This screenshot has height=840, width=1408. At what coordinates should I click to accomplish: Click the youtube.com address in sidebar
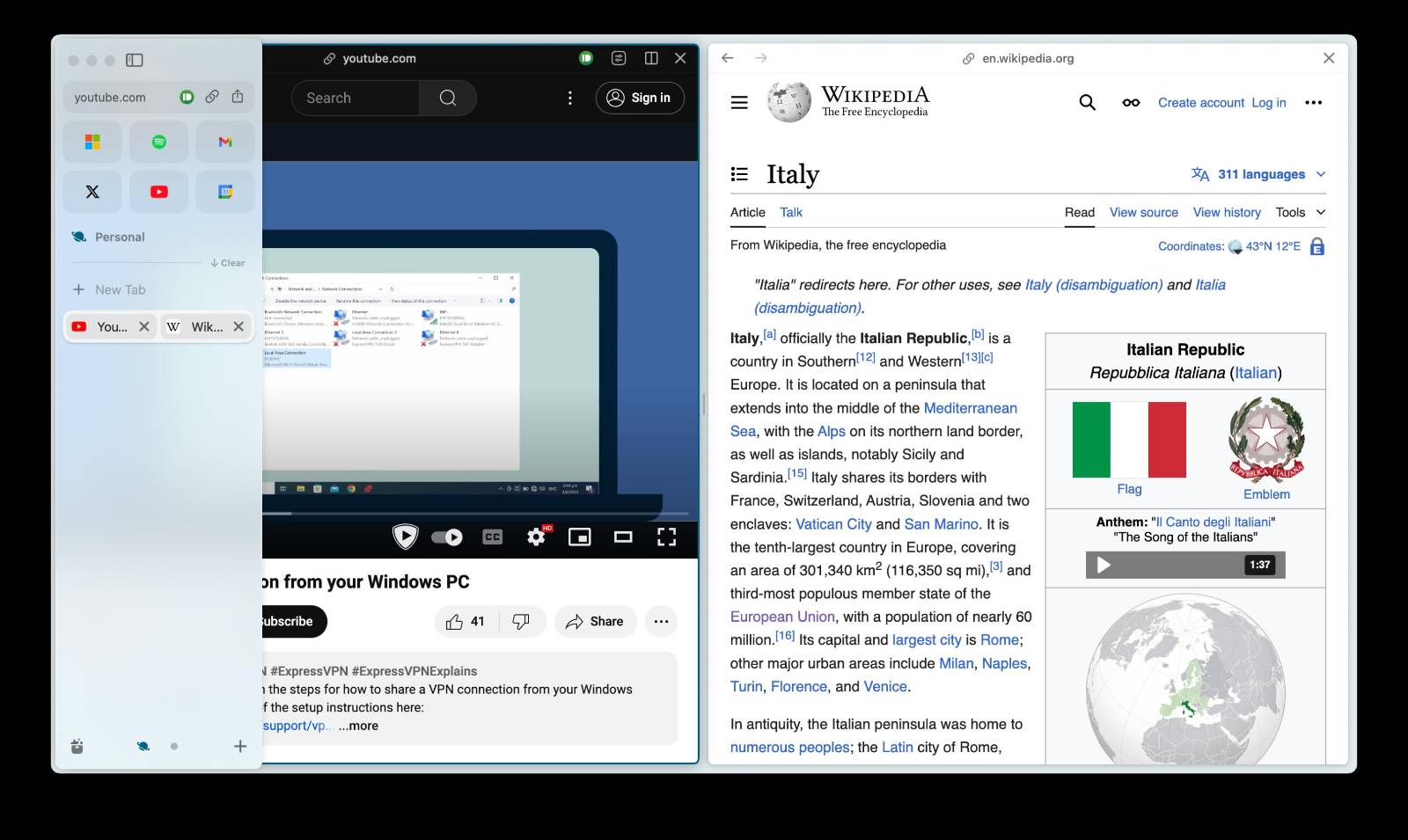coord(110,97)
